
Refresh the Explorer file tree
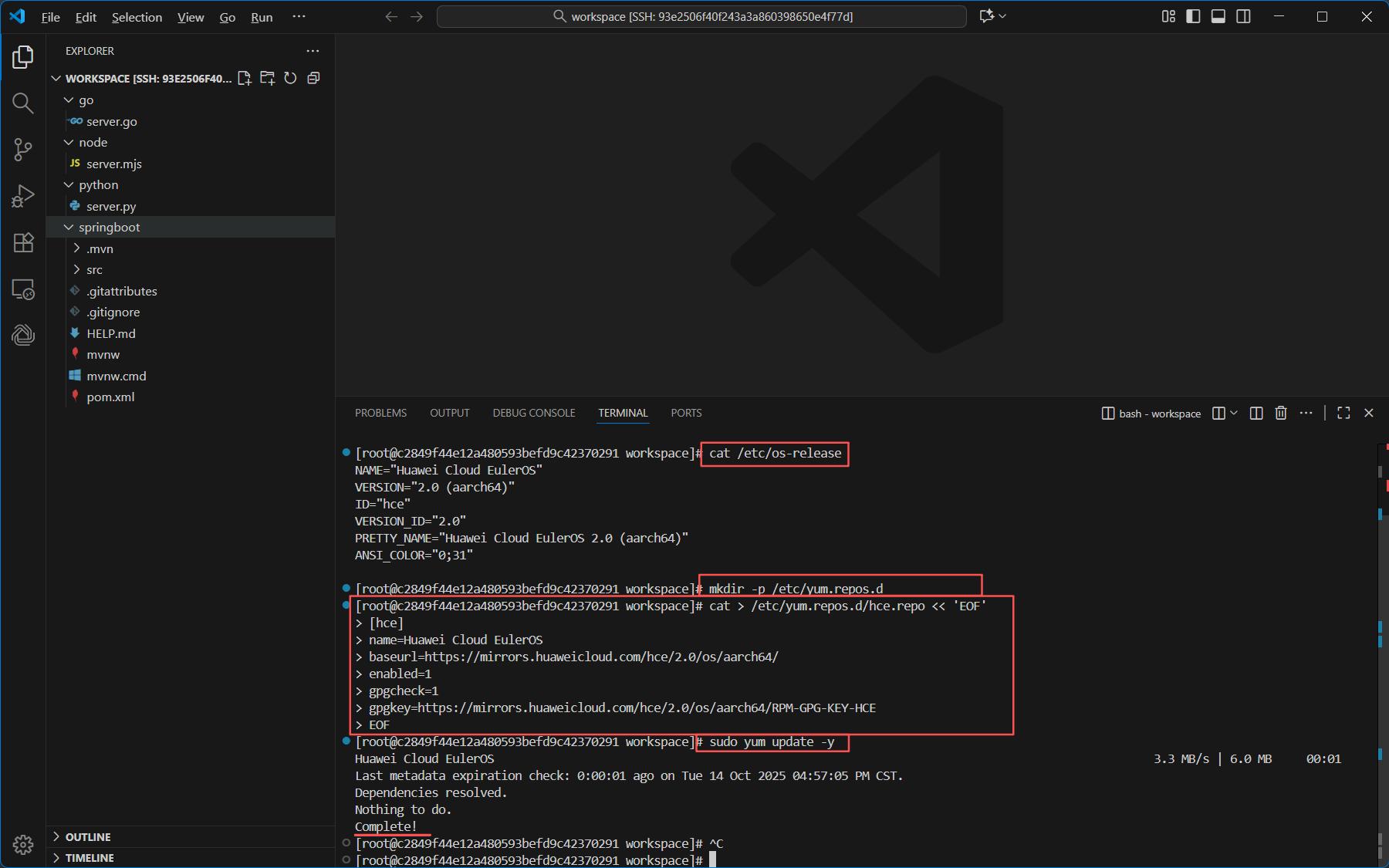click(x=290, y=78)
